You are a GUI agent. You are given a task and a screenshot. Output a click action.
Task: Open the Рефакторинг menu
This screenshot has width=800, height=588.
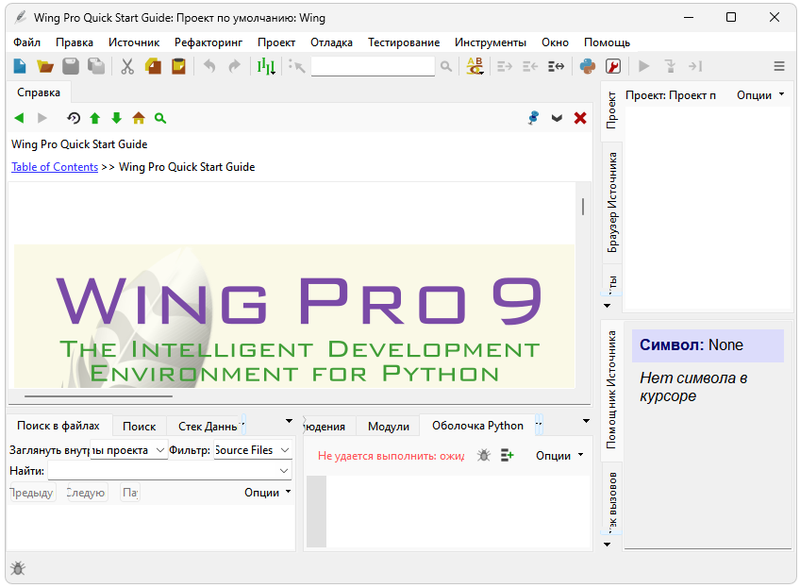208,42
